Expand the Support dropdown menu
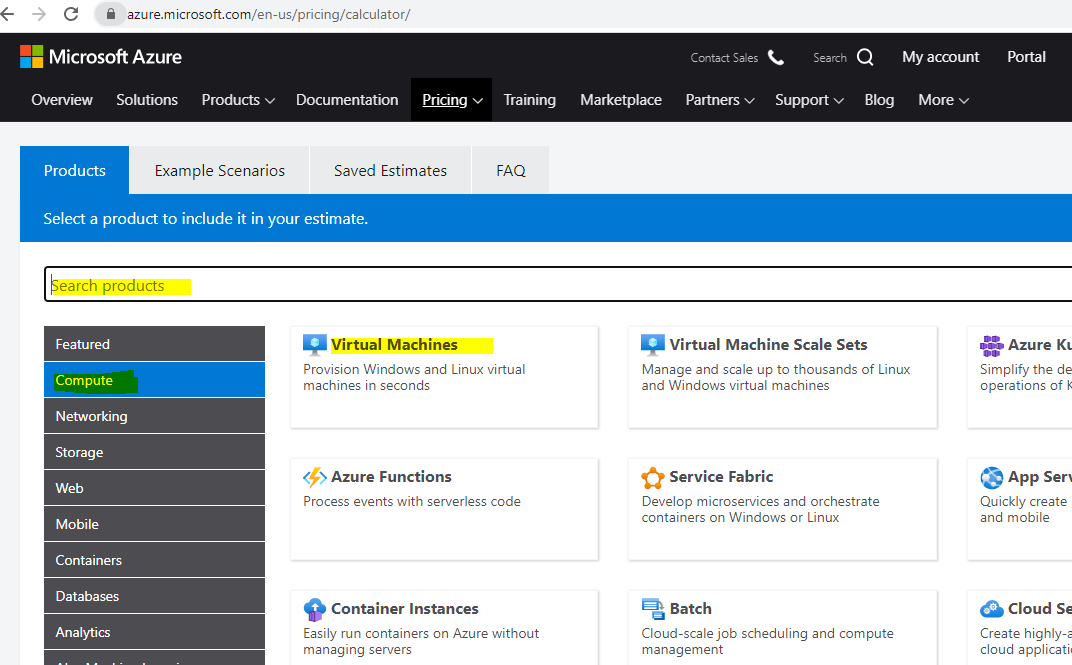The width and height of the screenshot is (1072, 665). (809, 100)
